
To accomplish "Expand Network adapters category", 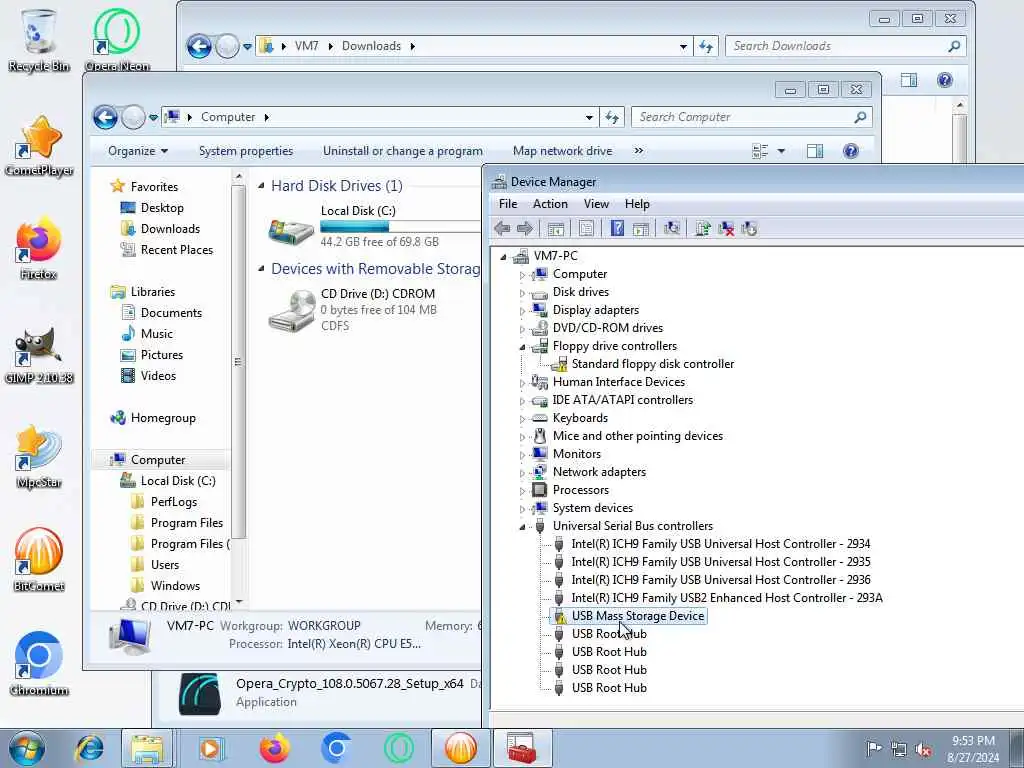I will click(x=522, y=473).
